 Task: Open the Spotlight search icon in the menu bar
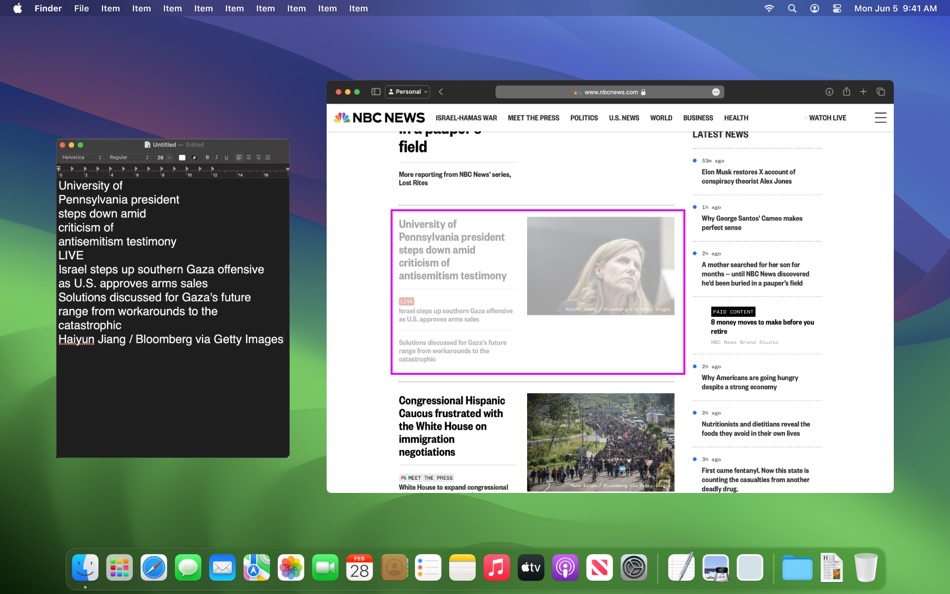click(x=792, y=8)
